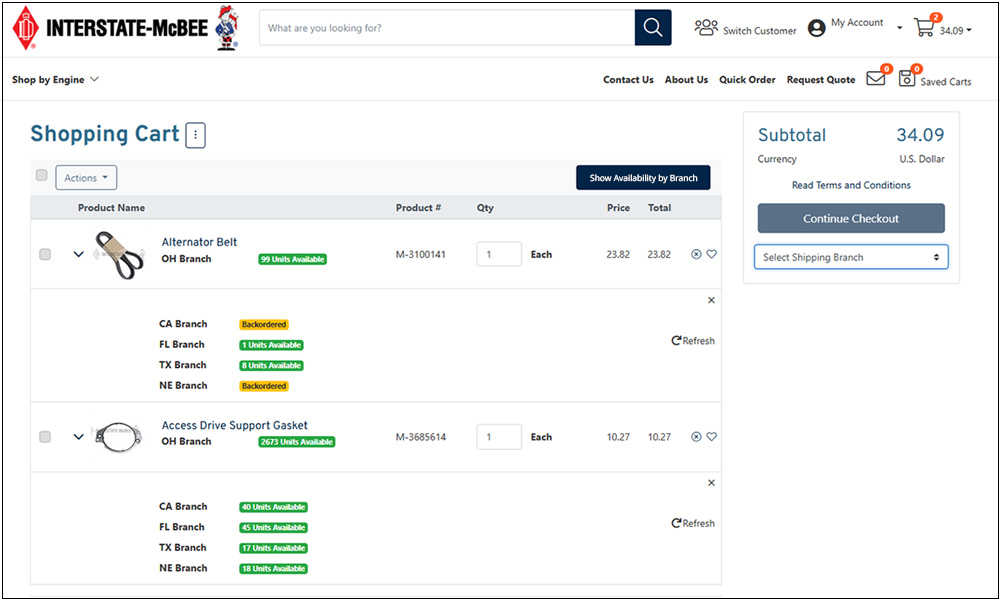
Task: Remove Alternator Belt from cart
Action: click(x=696, y=254)
